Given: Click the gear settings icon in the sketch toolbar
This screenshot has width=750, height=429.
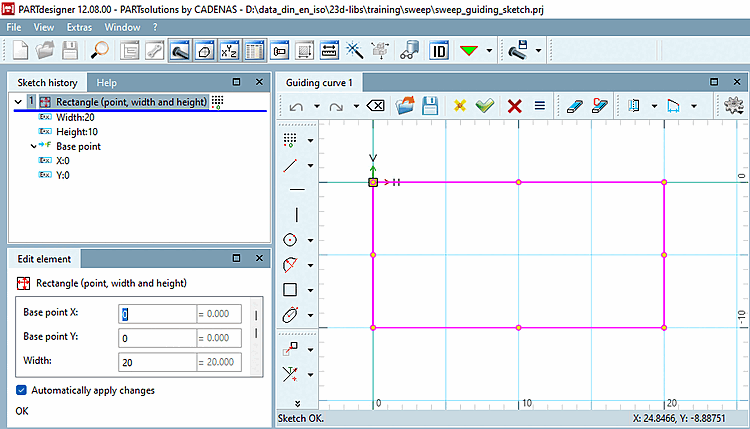Looking at the screenshot, I should click(733, 105).
